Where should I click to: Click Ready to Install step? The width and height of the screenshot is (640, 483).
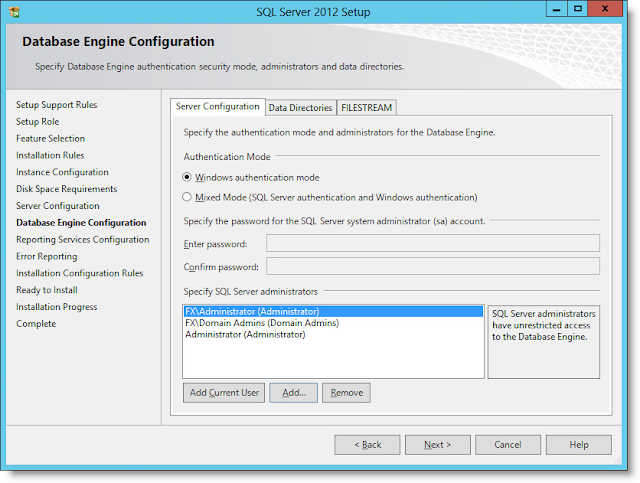[47, 290]
